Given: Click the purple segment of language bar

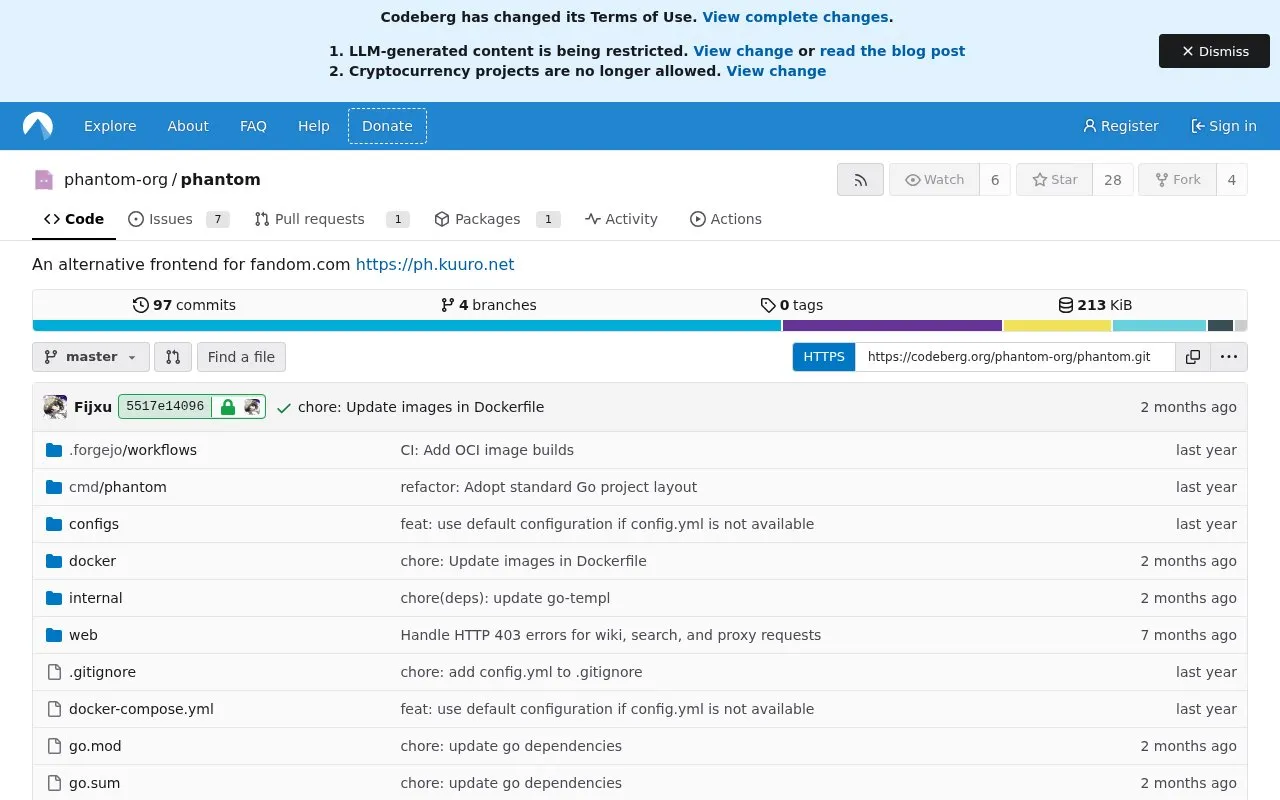Looking at the screenshot, I should tap(892, 326).
